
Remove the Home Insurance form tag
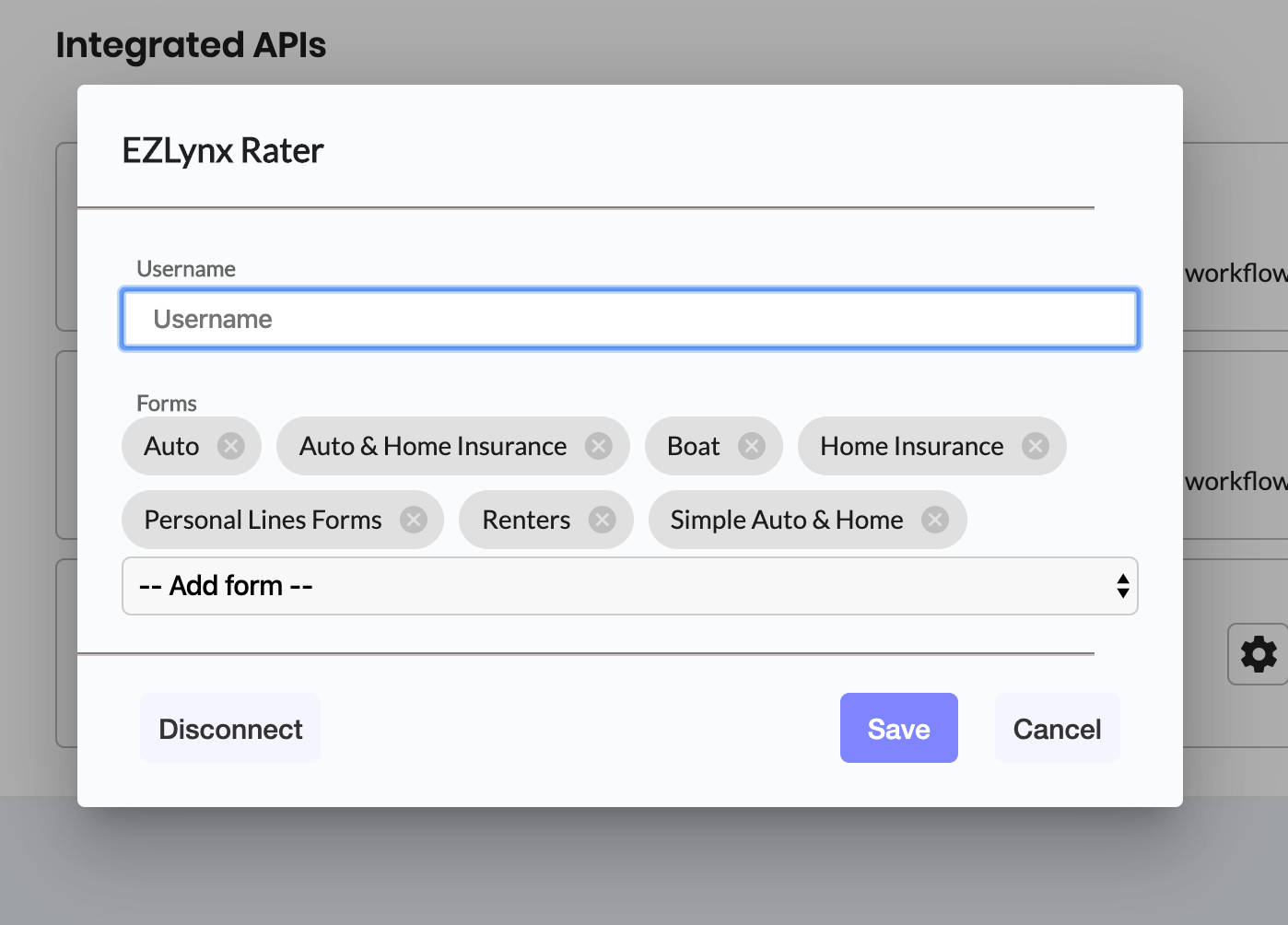[1036, 446]
